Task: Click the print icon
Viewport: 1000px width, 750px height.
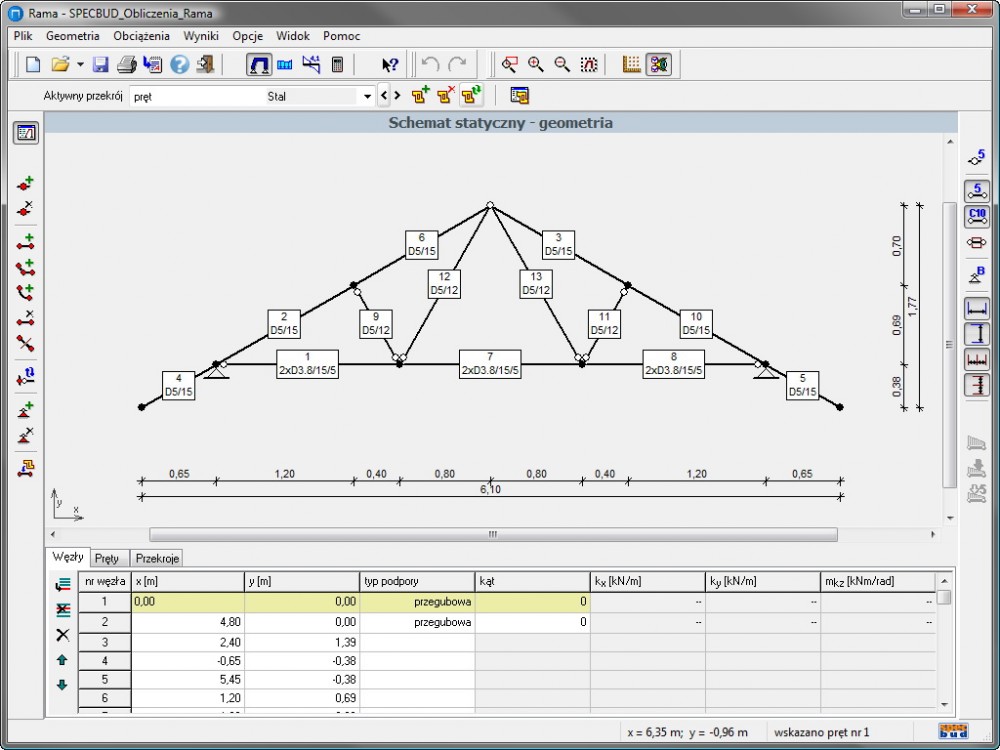Action: [126, 65]
